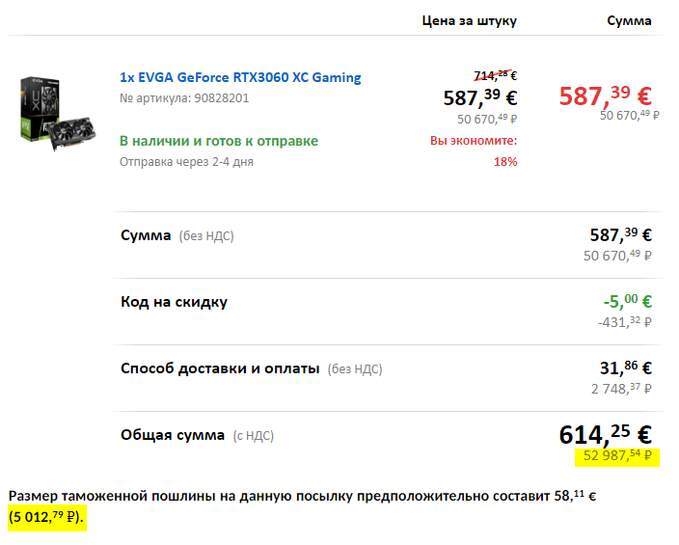Click the "Сумма" column header at top
Screen dimensions: 679x545
pos(629,20)
